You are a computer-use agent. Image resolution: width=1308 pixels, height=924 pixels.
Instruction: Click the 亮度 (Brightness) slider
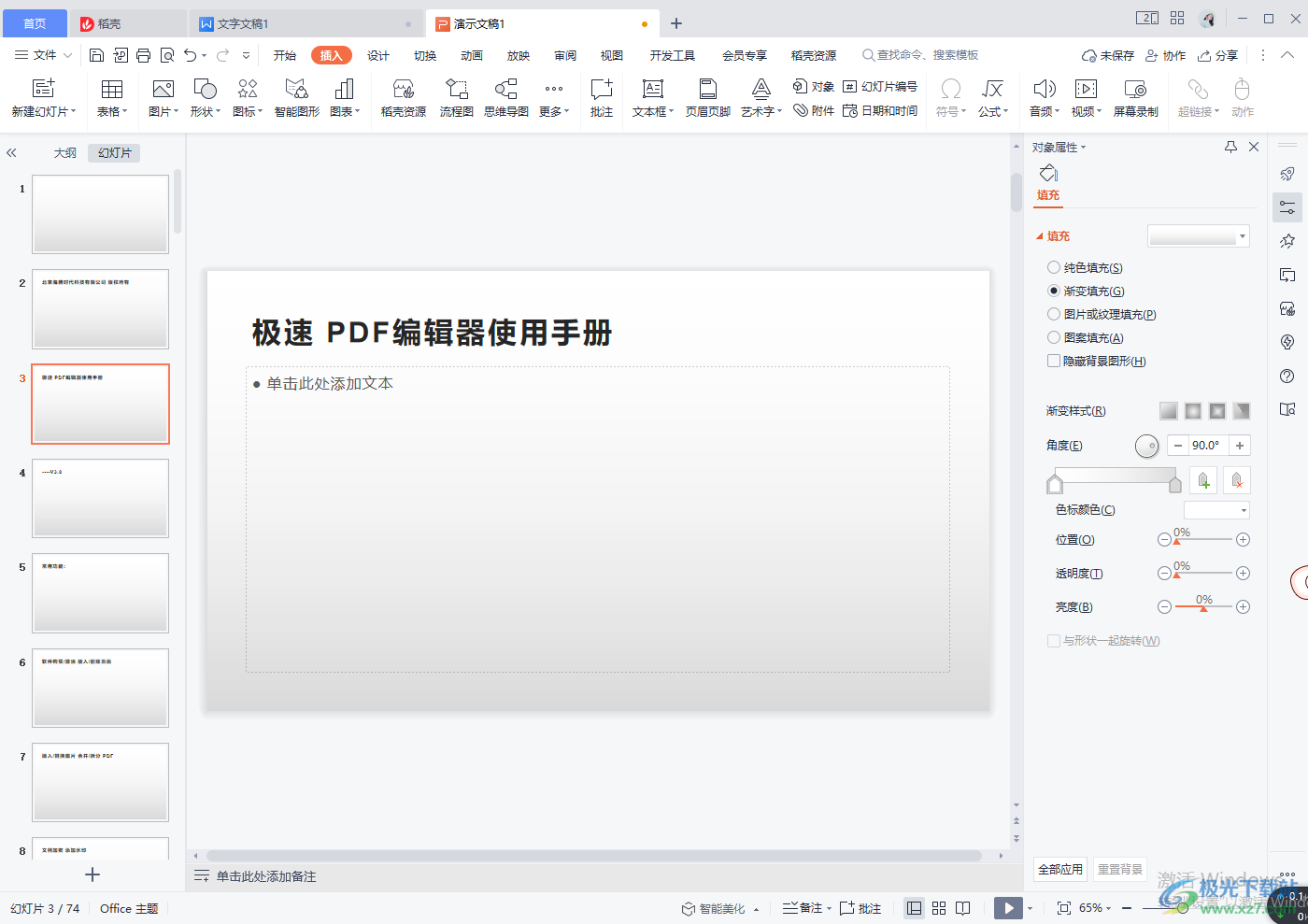[1203, 606]
